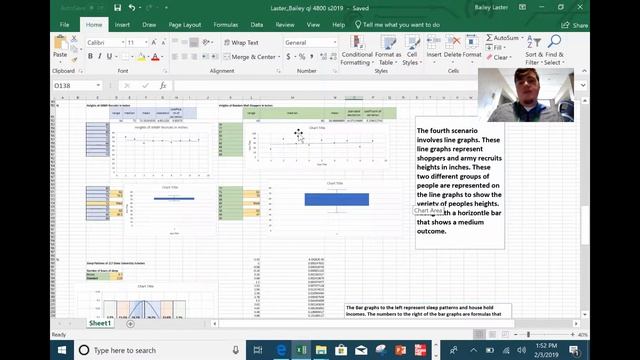The image size is (640, 360).
Task: Toggle Wrap Text
Action: pos(241,42)
